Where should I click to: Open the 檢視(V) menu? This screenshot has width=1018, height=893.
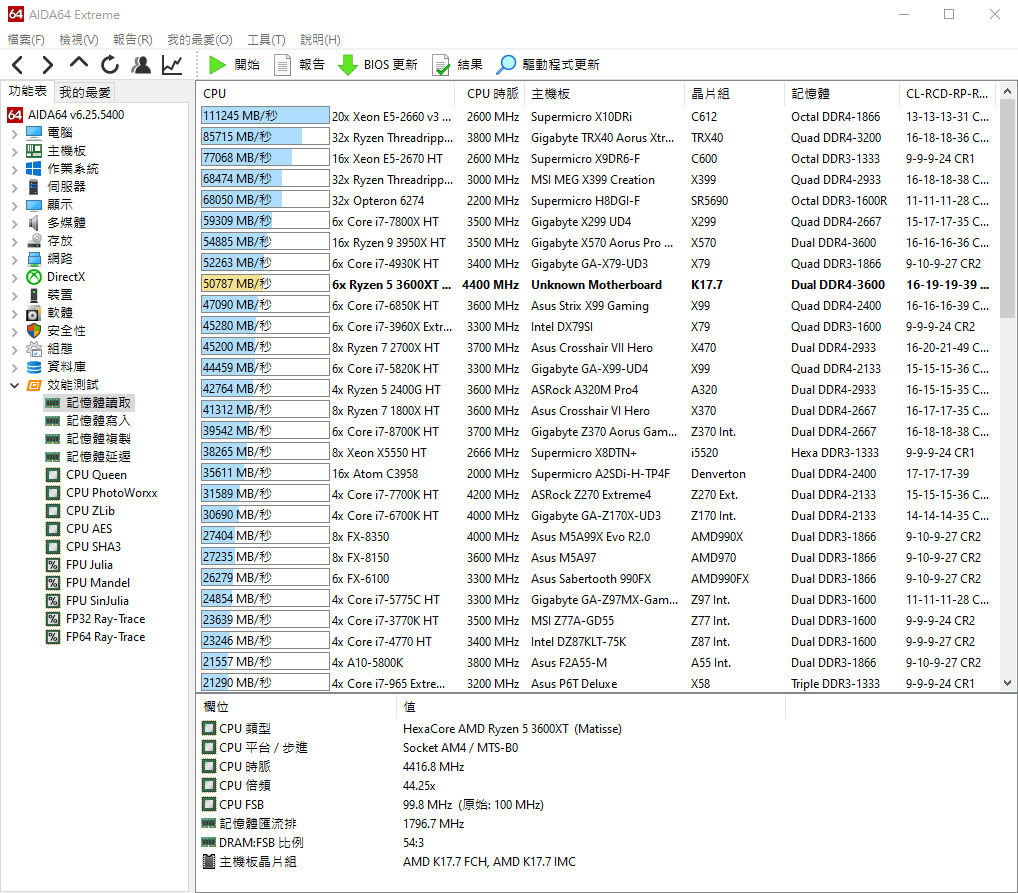coord(79,40)
